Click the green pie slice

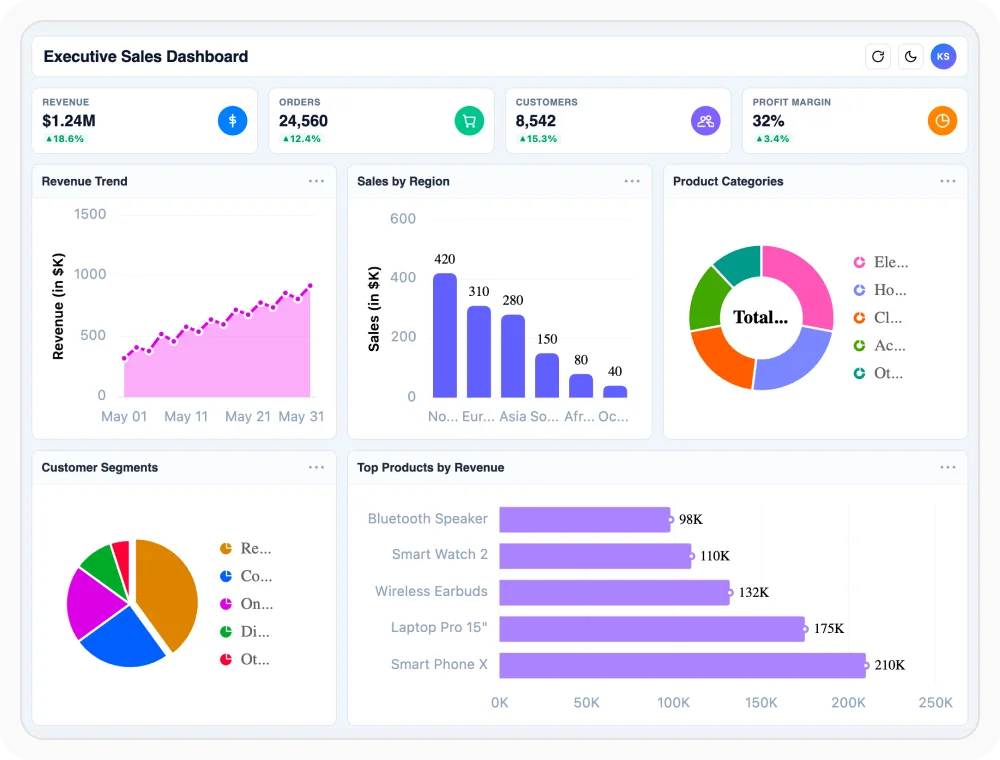click(102, 565)
